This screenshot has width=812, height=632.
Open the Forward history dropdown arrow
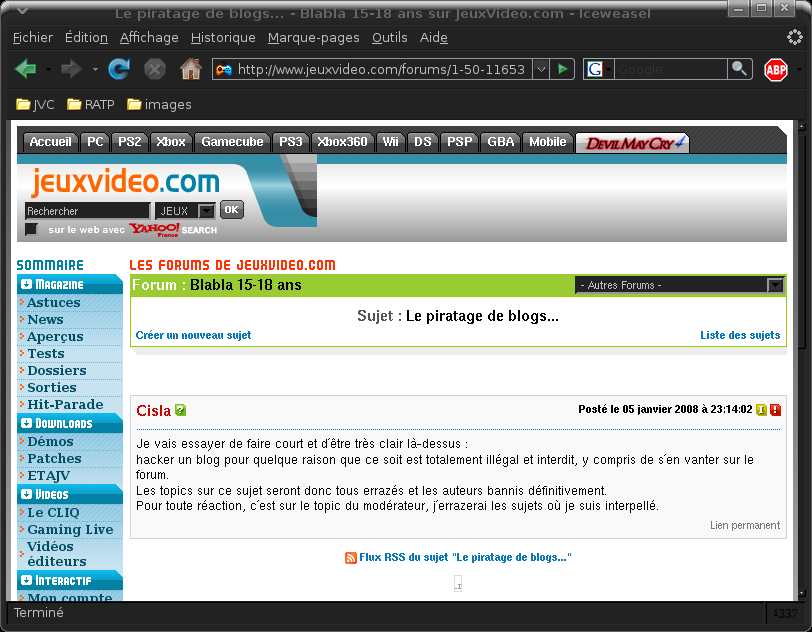point(95,69)
